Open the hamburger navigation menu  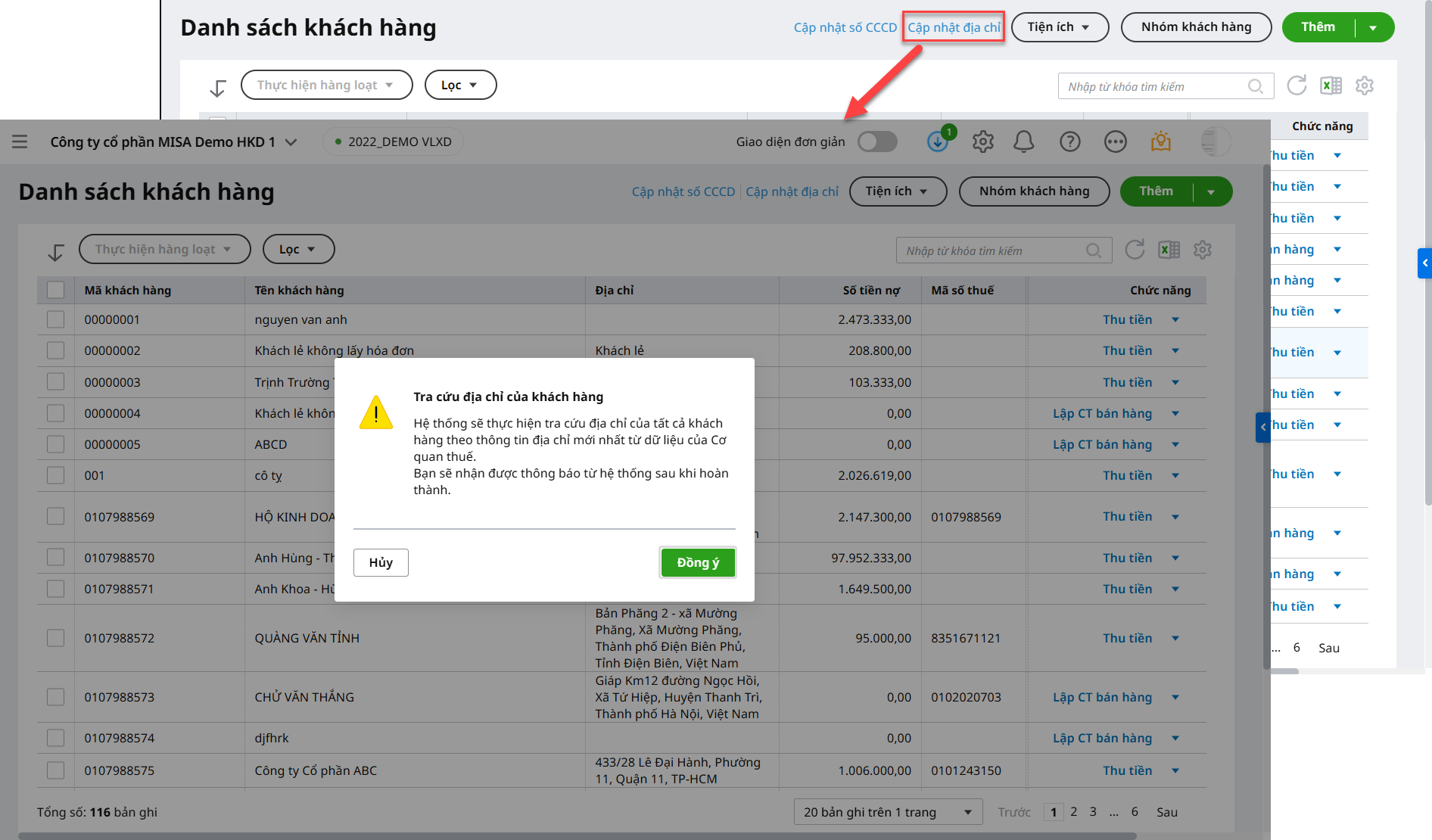click(x=20, y=142)
